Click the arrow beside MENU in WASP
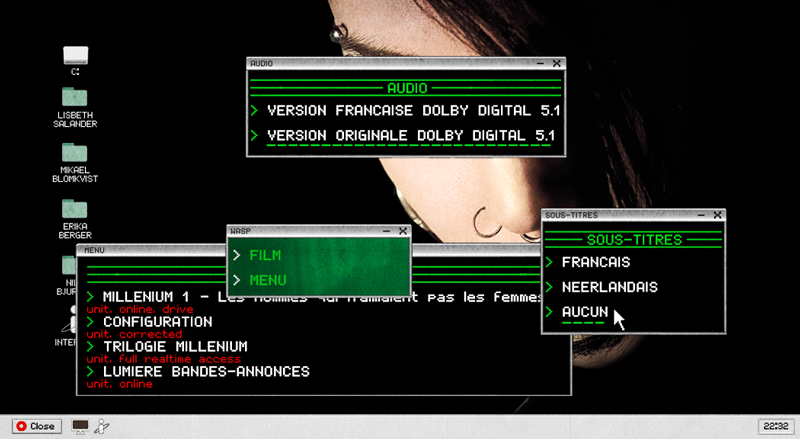The width and height of the screenshot is (800, 439). click(237, 280)
